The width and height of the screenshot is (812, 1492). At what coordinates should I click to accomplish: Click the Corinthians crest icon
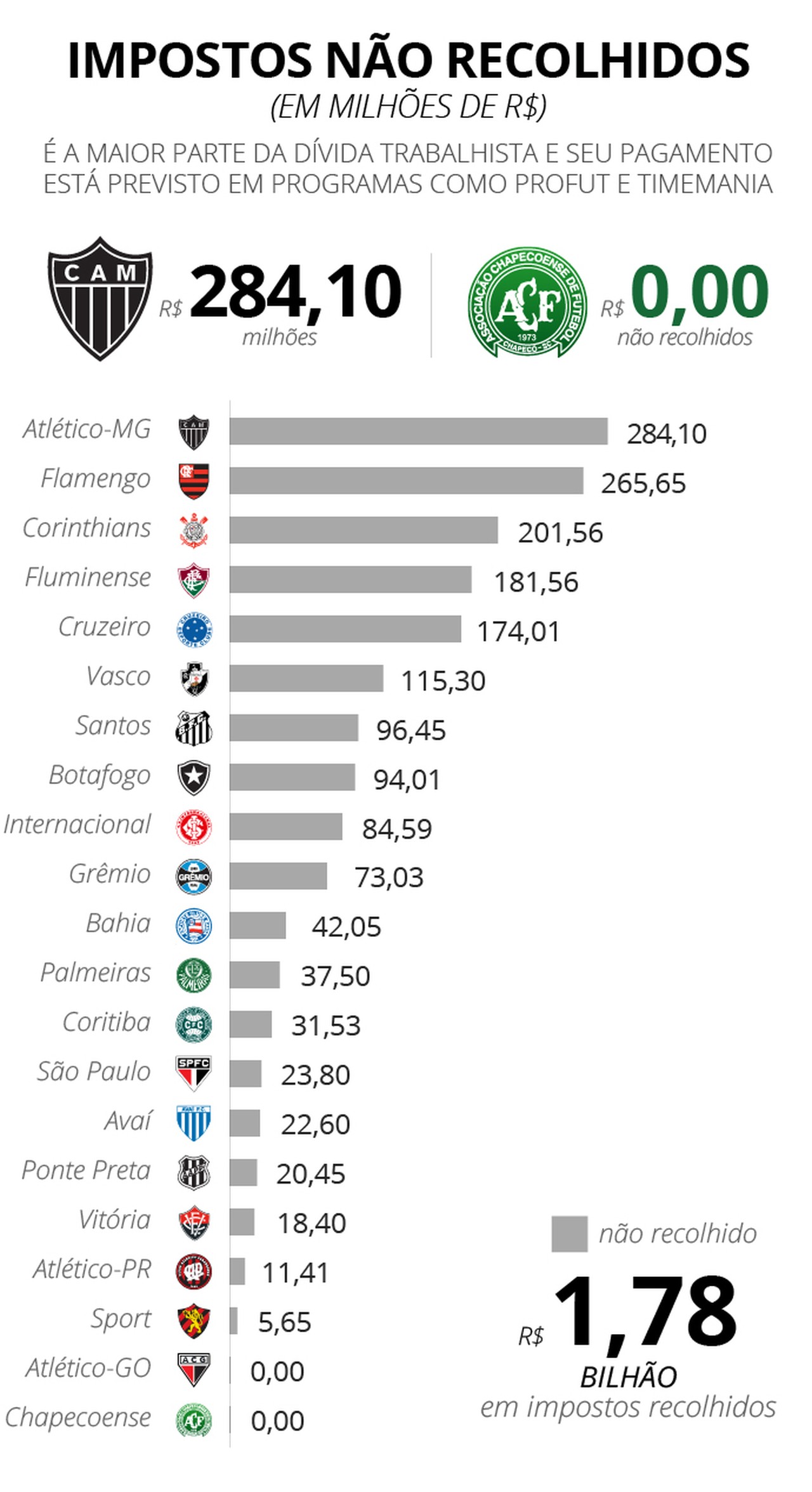pyautogui.click(x=193, y=530)
